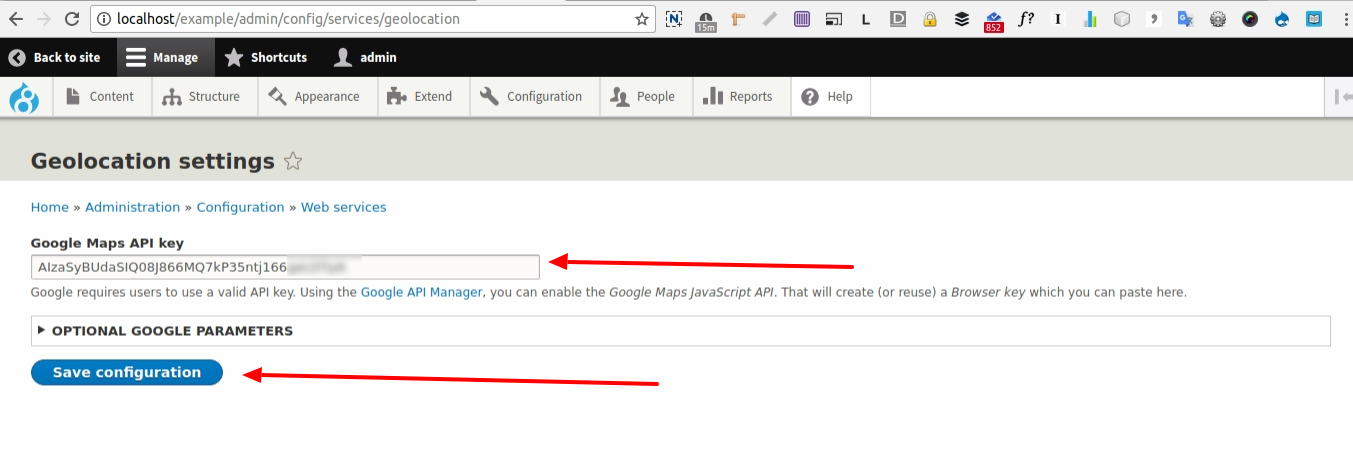This screenshot has height=462, width=1353.
Task: Reload the page with the refresh icon
Action: [x=72, y=19]
